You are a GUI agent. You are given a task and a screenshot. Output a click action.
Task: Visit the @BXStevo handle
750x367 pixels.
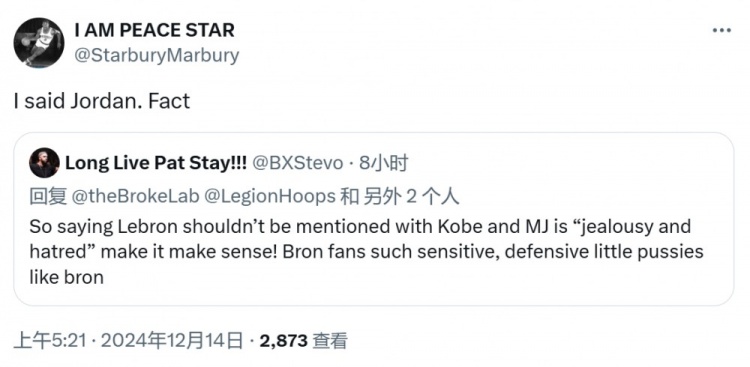(298, 164)
